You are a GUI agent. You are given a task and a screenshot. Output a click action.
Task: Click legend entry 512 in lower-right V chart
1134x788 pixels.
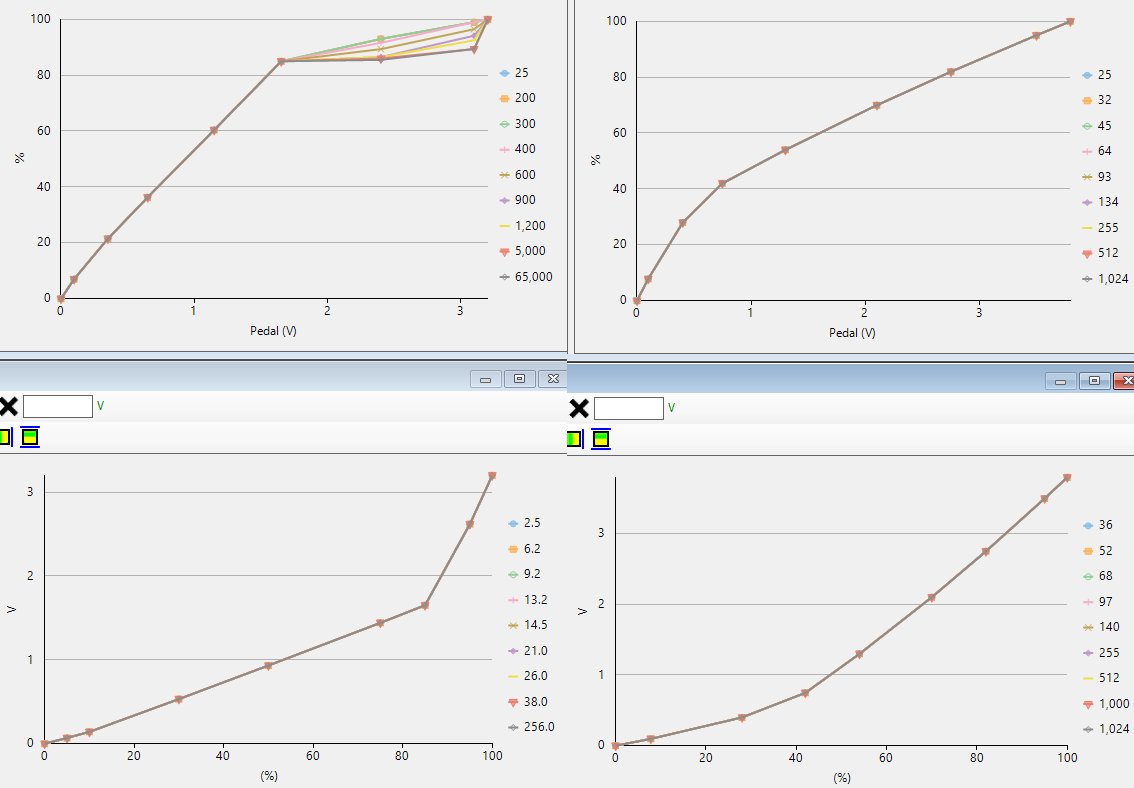(1101, 678)
